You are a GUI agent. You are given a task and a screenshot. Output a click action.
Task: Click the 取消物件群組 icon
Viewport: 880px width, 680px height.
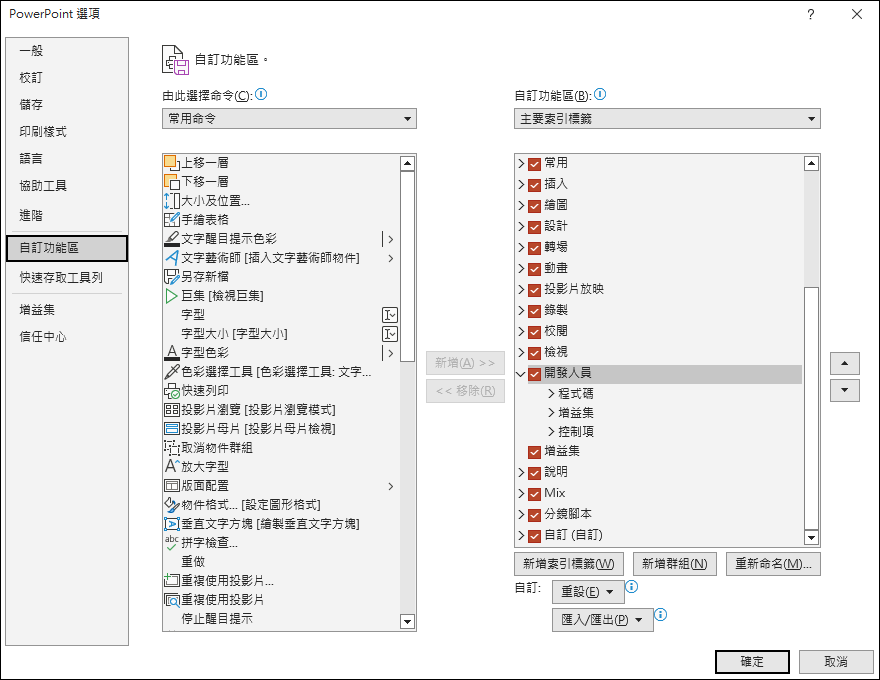[171, 448]
